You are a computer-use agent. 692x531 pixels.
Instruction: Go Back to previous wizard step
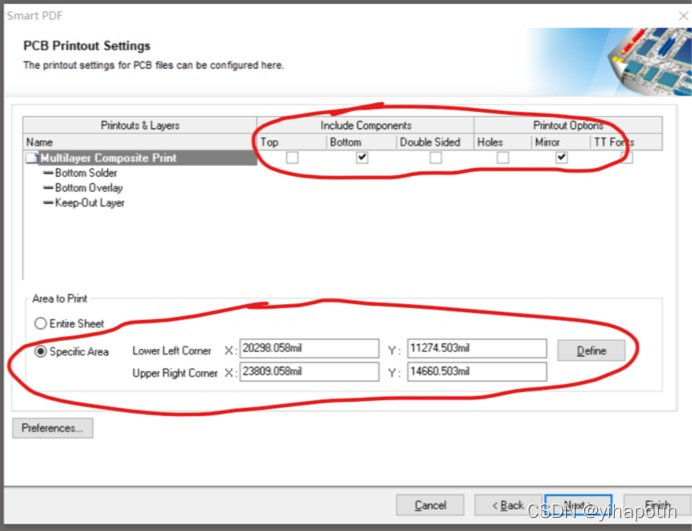[508, 505]
